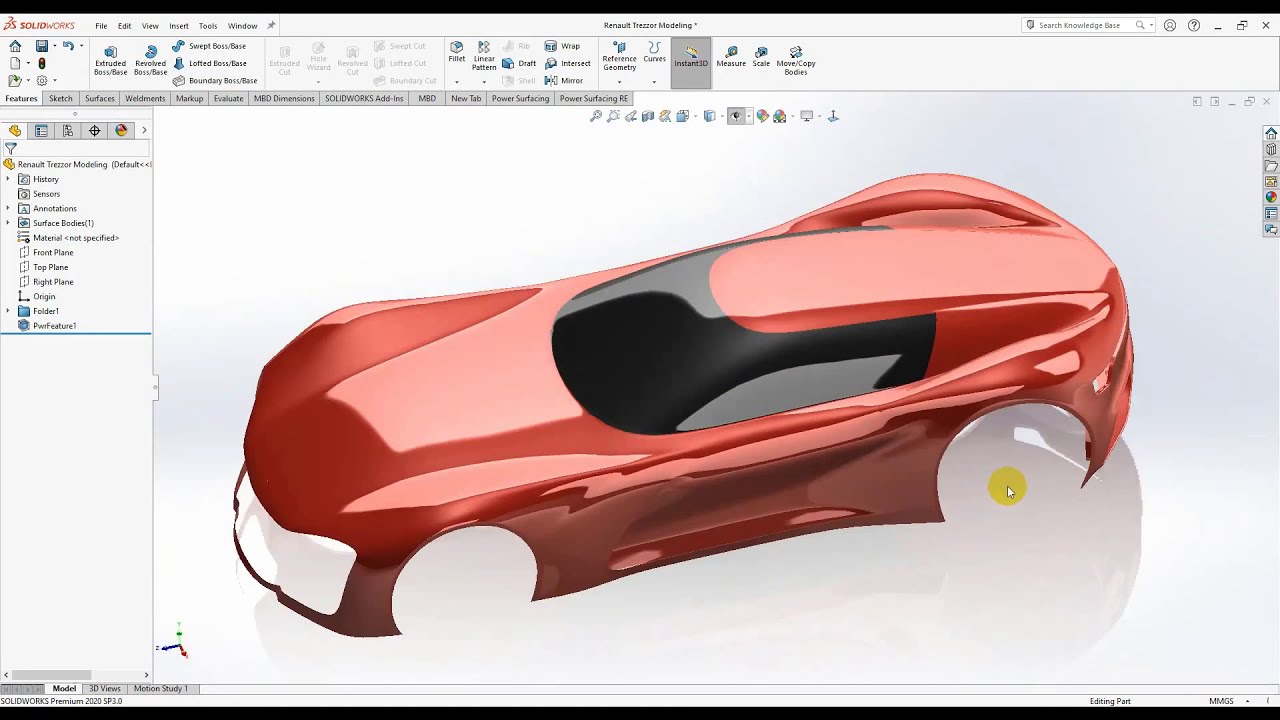This screenshot has height=720, width=1280.
Task: Switch to the Surfaces tab
Action: [100, 98]
